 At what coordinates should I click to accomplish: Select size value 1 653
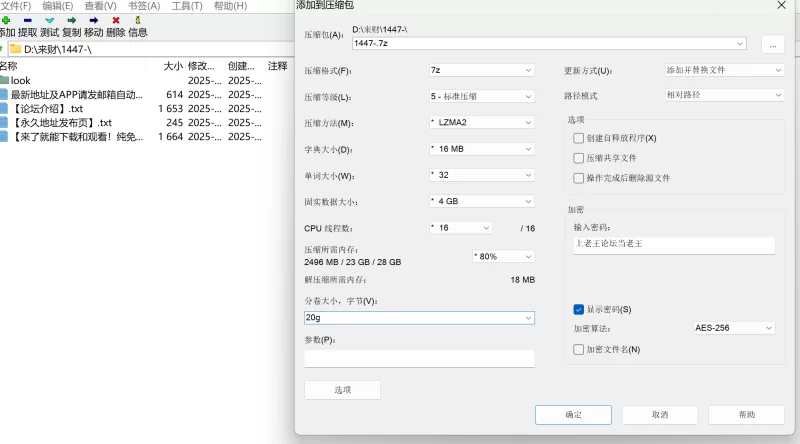[x=170, y=109]
